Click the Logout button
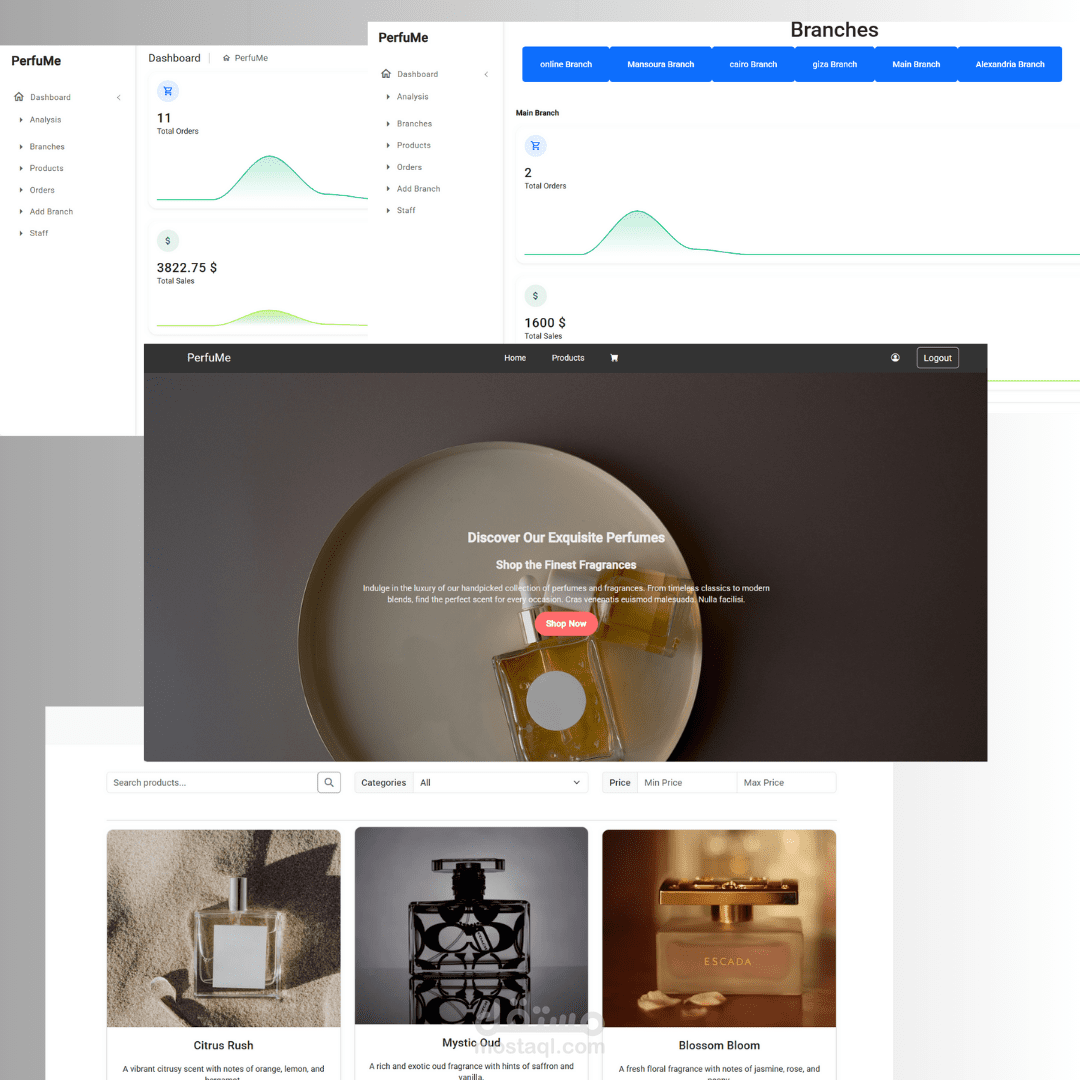Image resolution: width=1080 pixels, height=1080 pixels. point(937,358)
